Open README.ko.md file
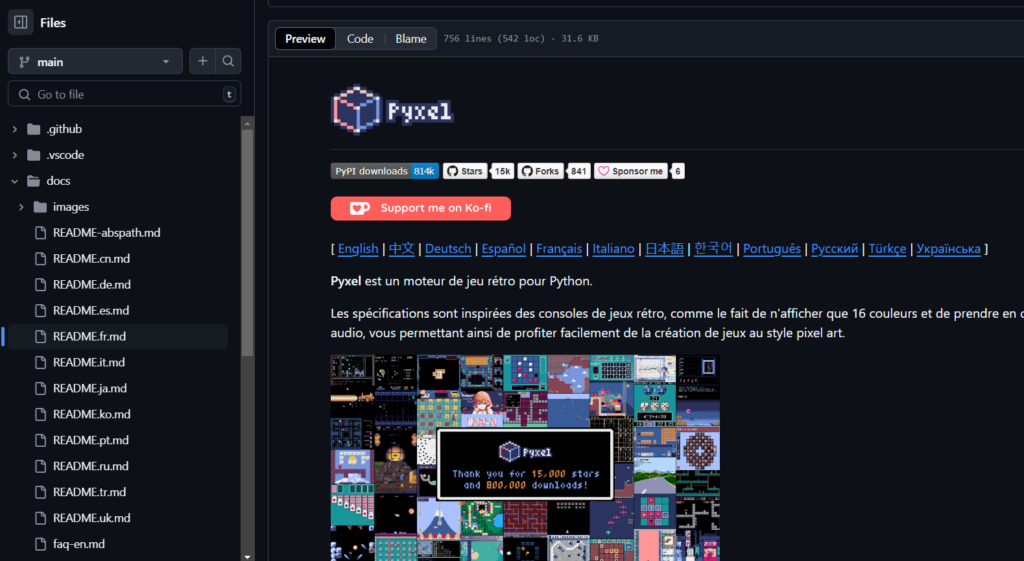This screenshot has width=1024, height=561. tap(91, 414)
